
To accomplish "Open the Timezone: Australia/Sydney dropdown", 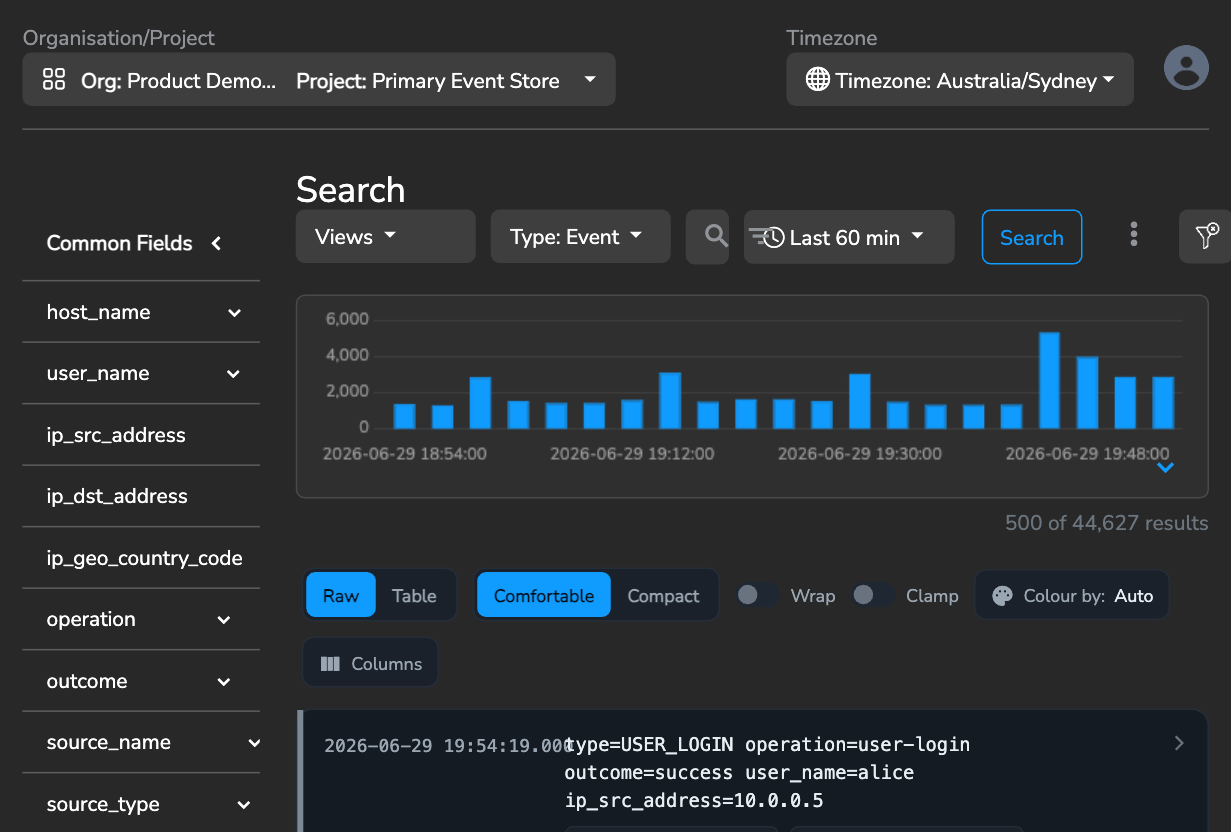I will [960, 80].
